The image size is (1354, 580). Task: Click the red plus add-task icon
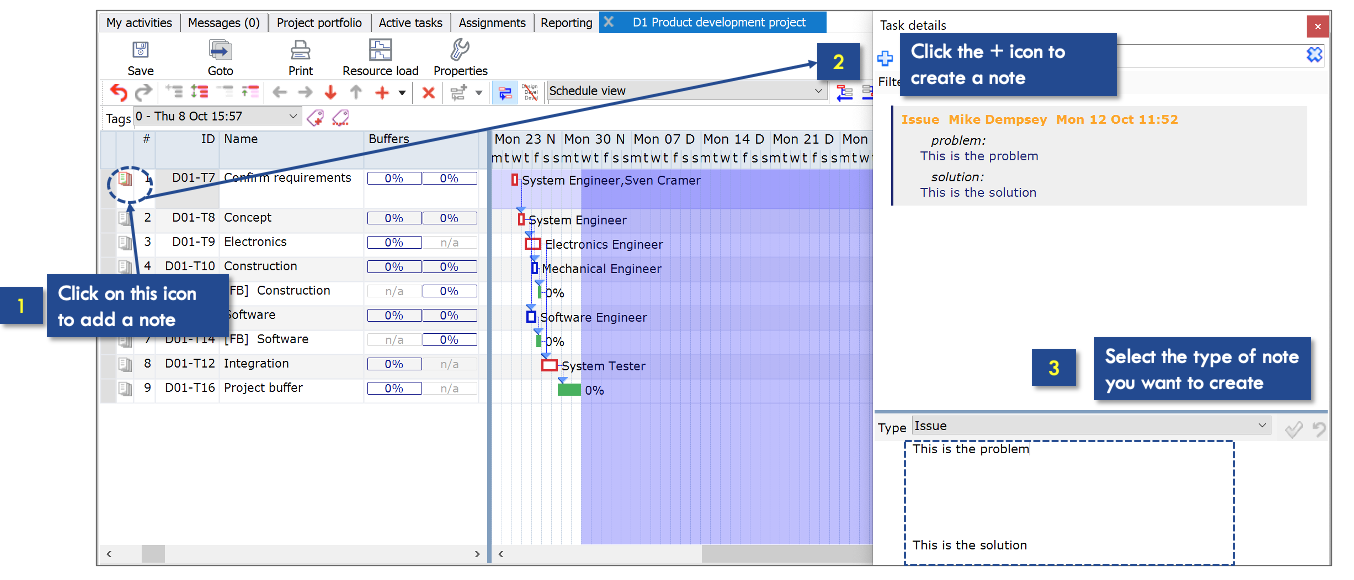tap(381, 92)
